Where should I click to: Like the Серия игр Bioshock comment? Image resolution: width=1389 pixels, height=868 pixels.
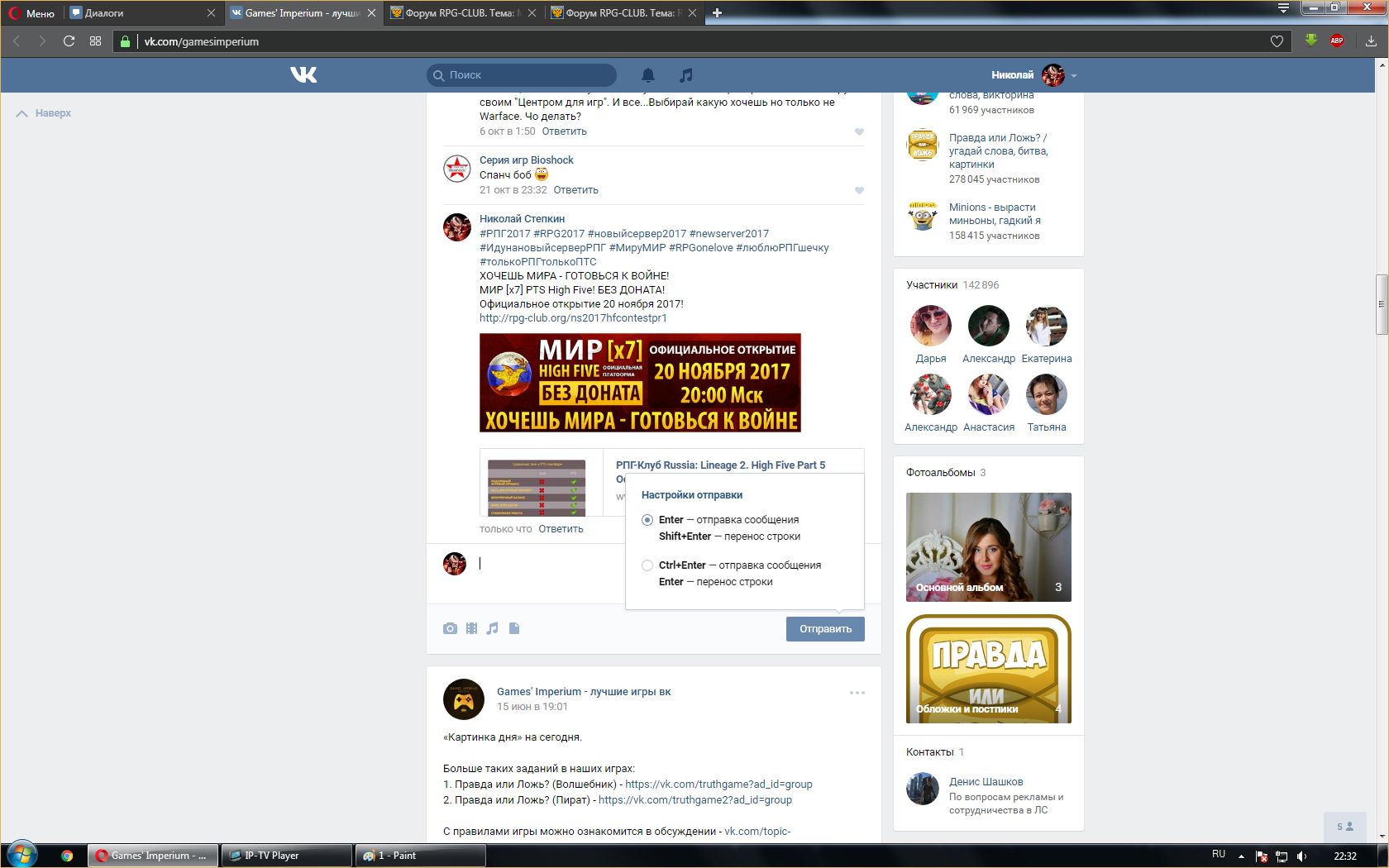pyautogui.click(x=859, y=190)
